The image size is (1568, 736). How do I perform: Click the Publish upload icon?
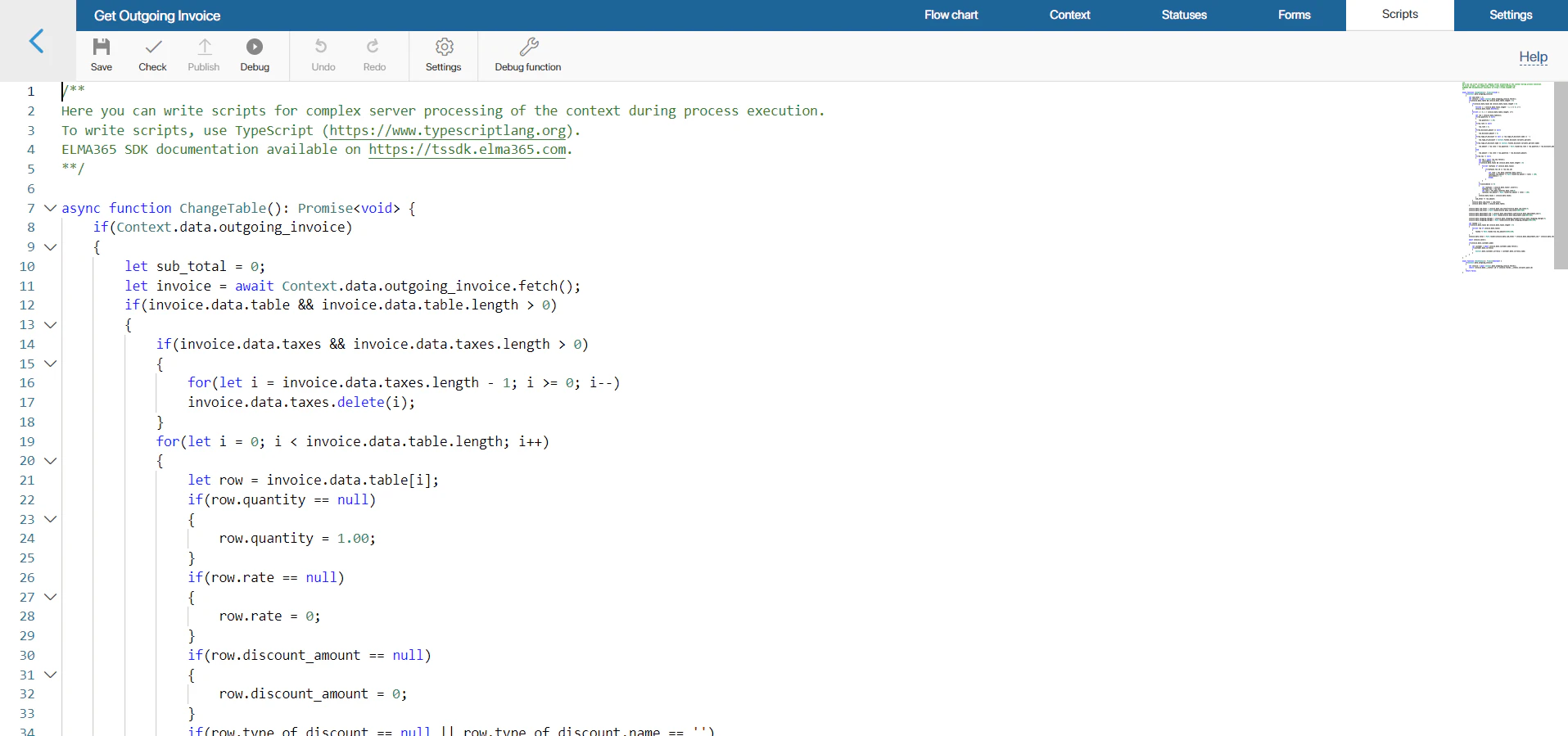pyautogui.click(x=204, y=47)
